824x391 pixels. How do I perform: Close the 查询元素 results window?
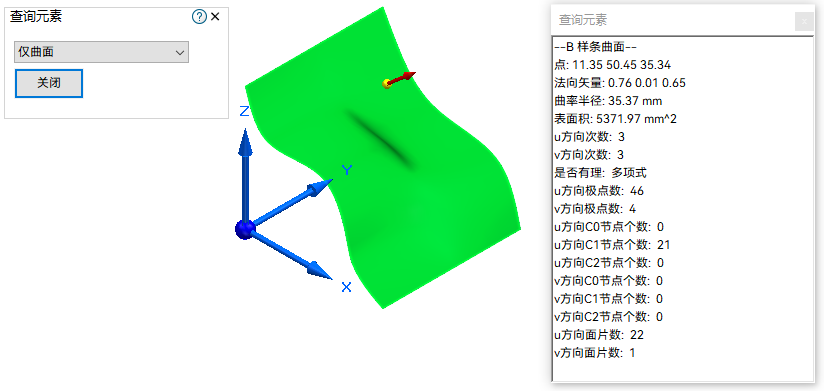coord(804,22)
